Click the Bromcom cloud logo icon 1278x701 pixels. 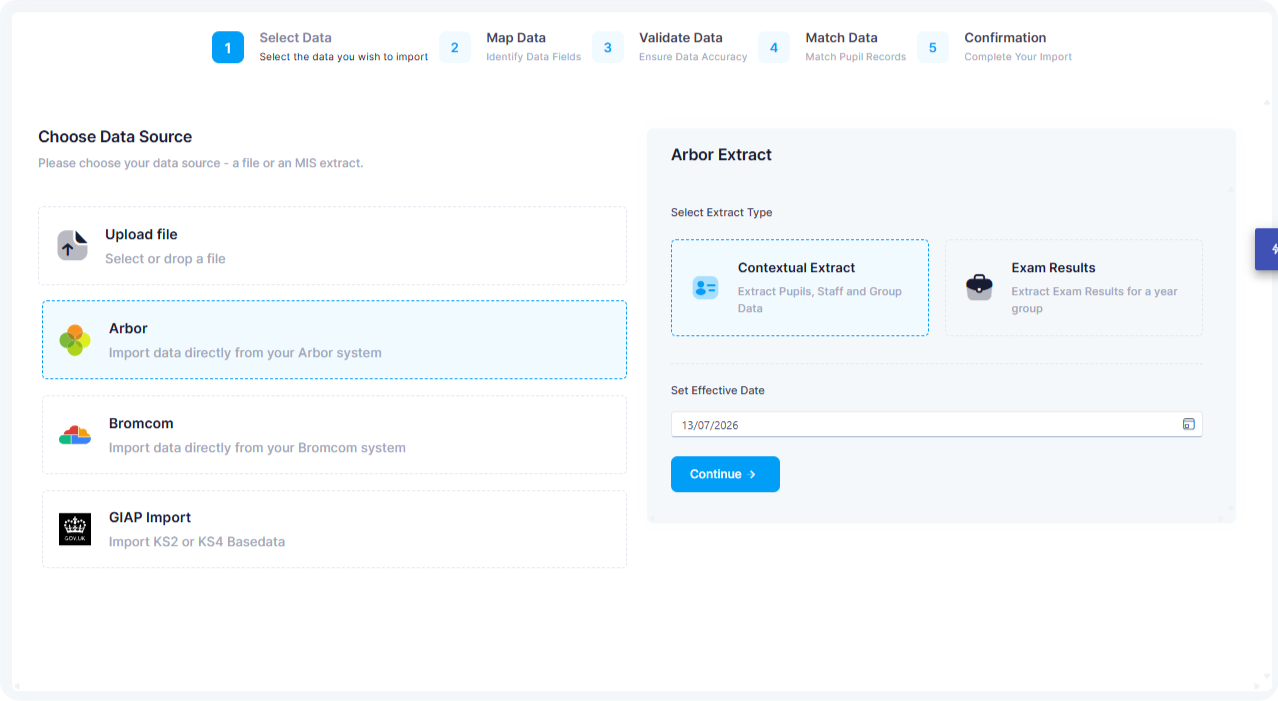[x=75, y=435]
